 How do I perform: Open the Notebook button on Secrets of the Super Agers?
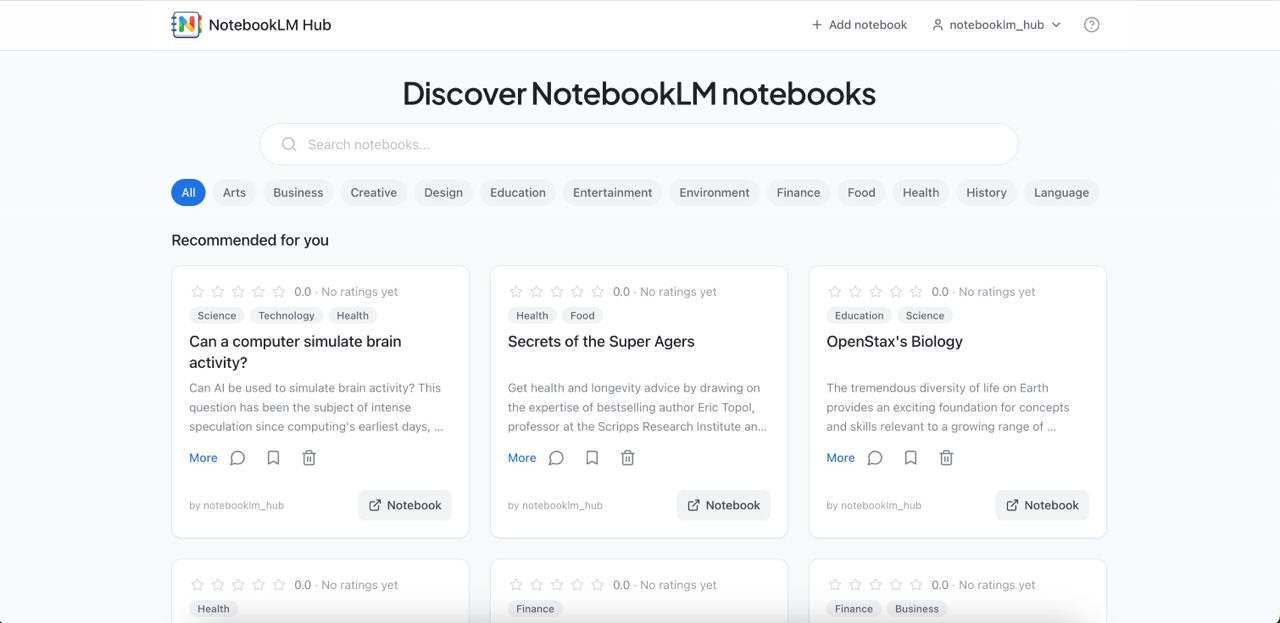point(723,505)
